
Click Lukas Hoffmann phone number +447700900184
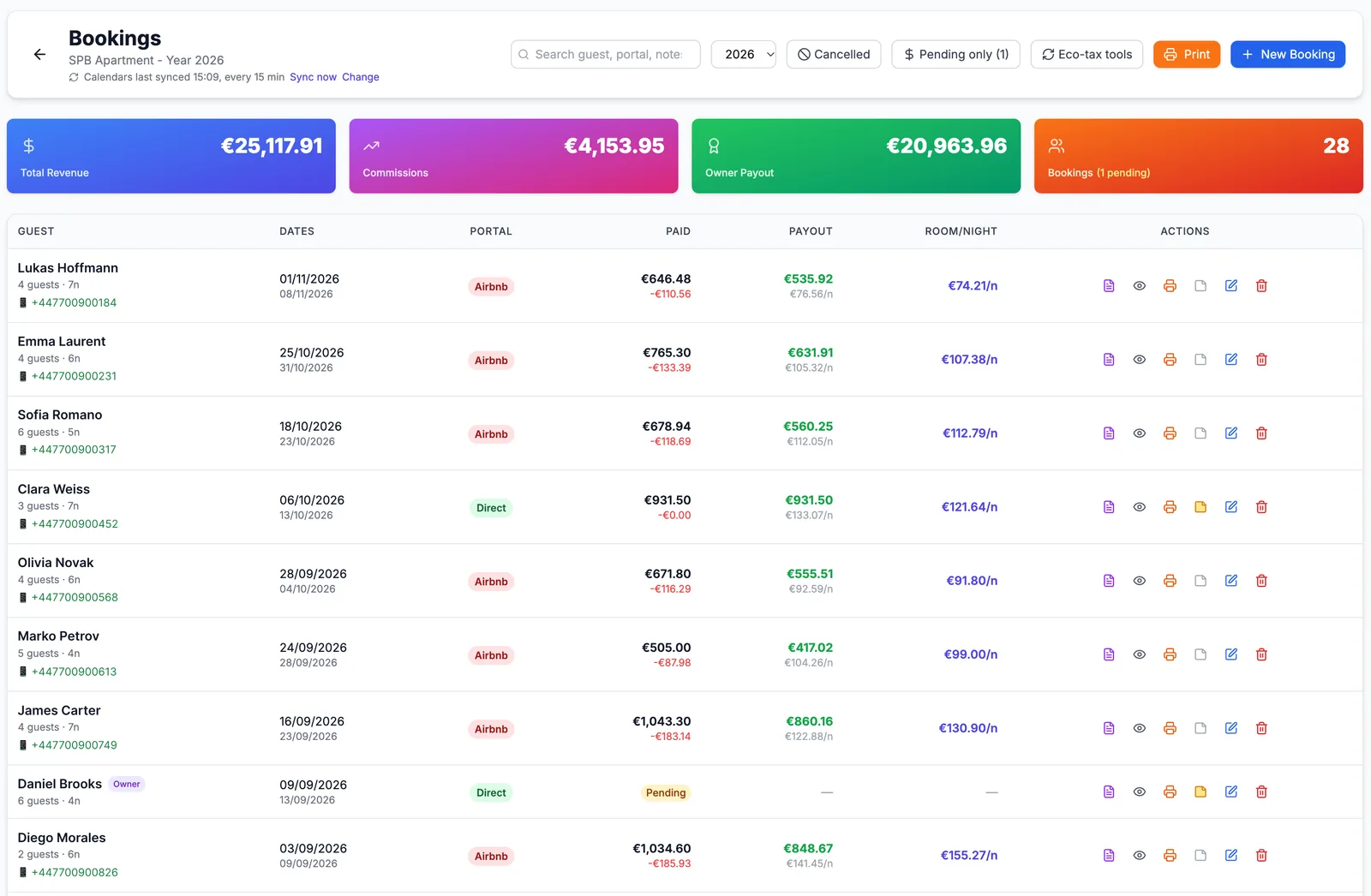click(x=74, y=302)
